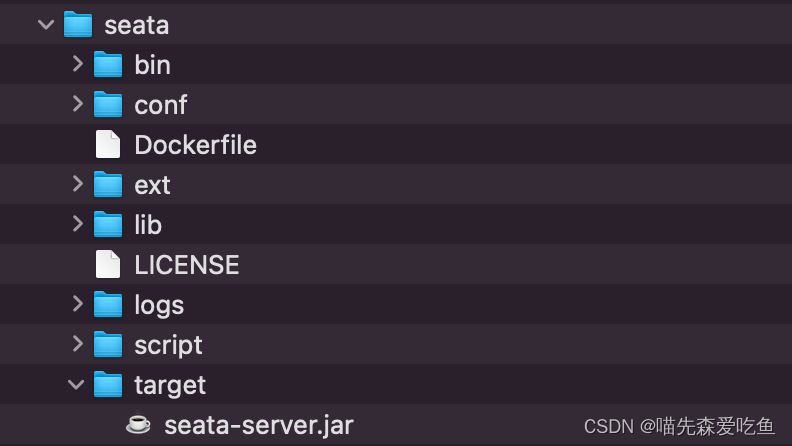Select the LICENSE file name
Image resolution: width=792 pixels, height=446 pixels.
[x=187, y=264]
